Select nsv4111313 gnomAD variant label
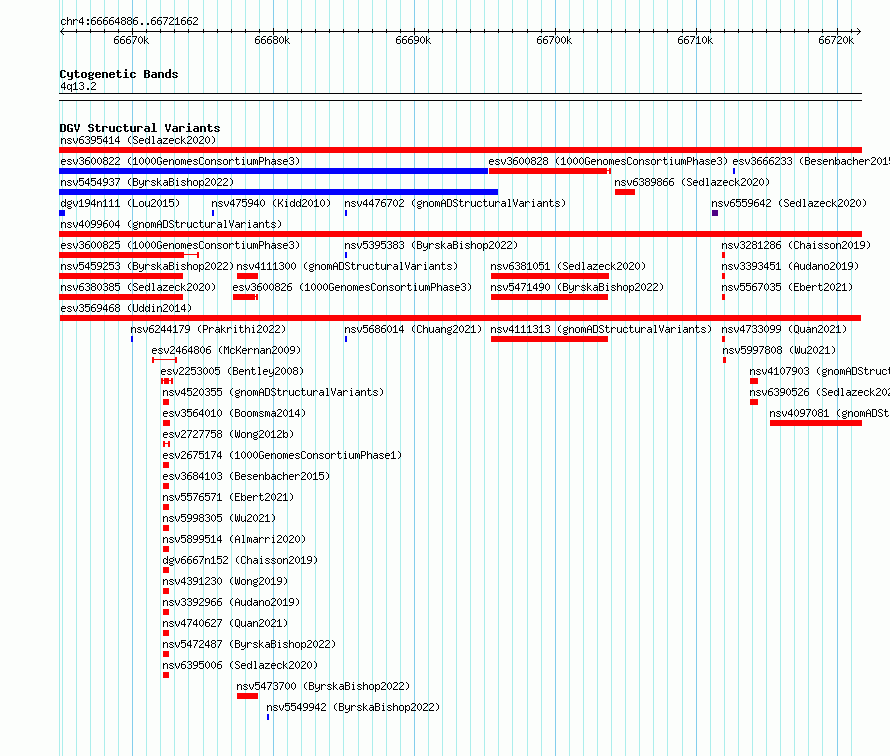Screen dimensions: 890x756 (601, 329)
